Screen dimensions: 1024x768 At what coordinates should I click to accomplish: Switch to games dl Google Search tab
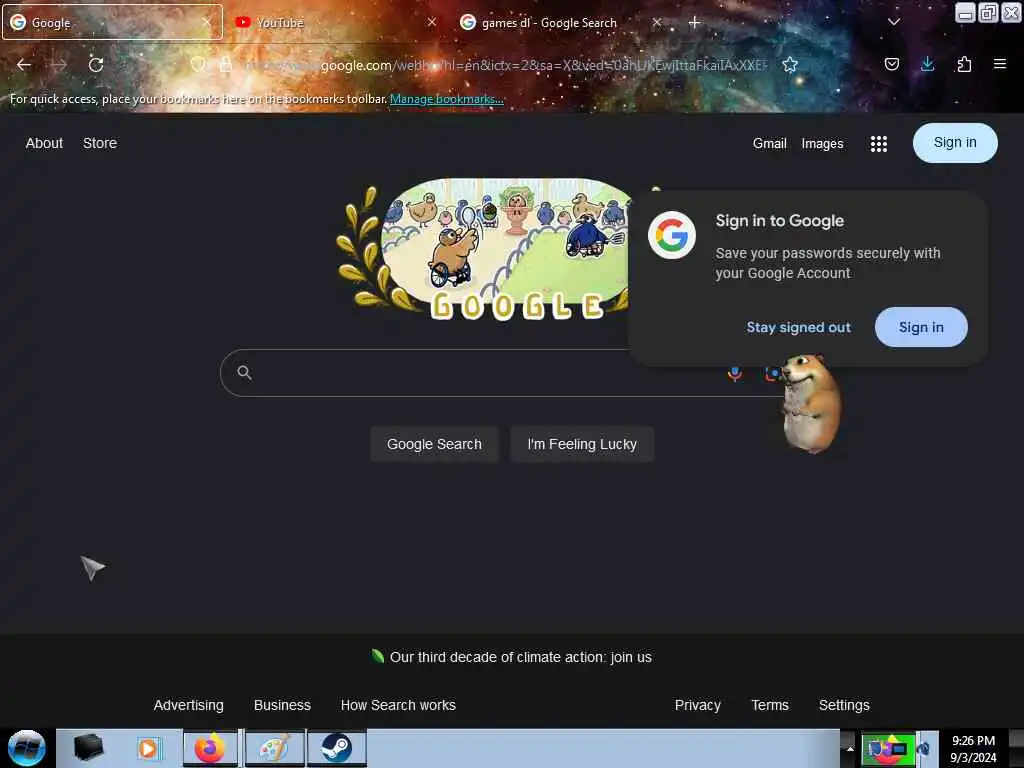pos(560,23)
